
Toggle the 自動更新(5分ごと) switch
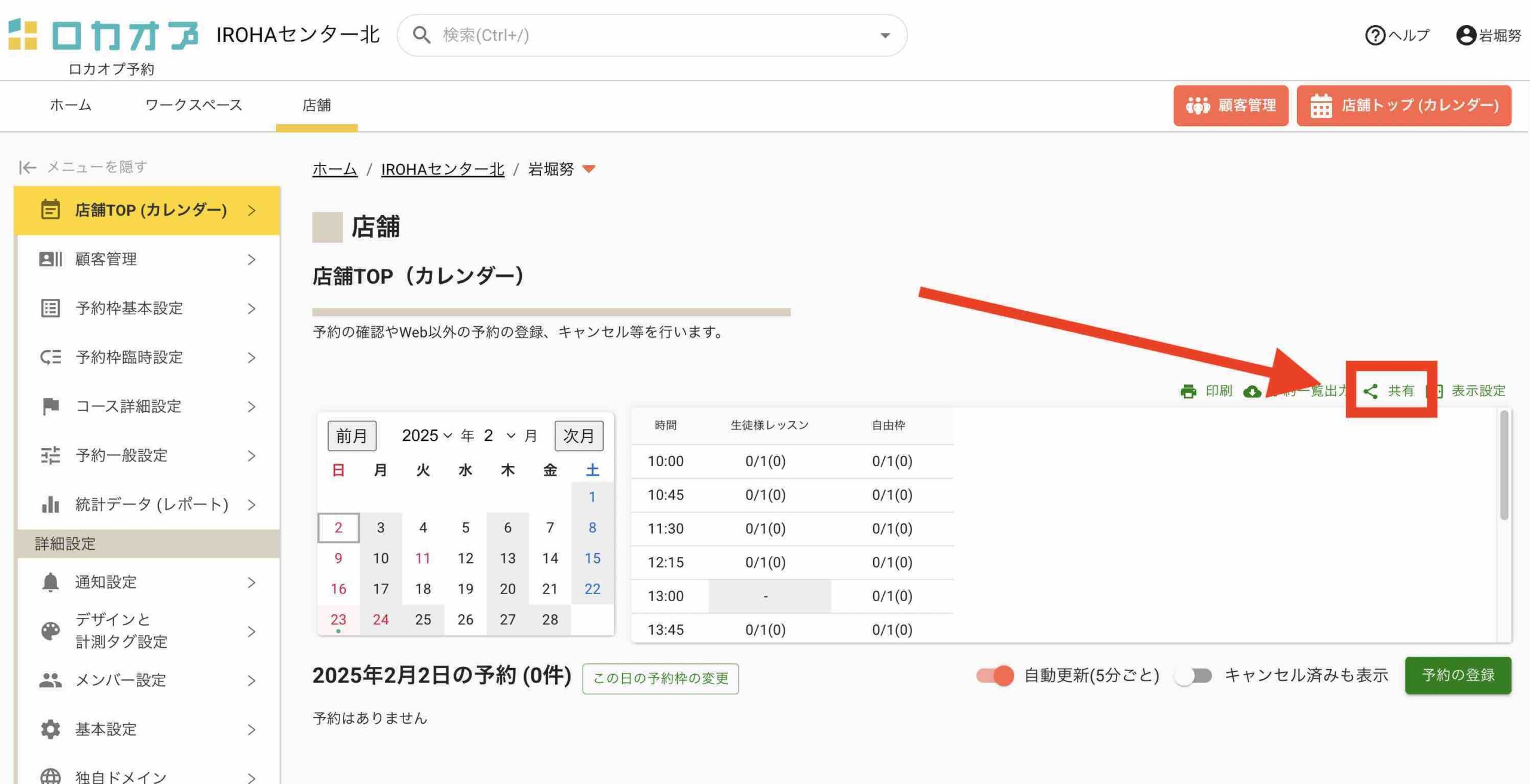(995, 676)
